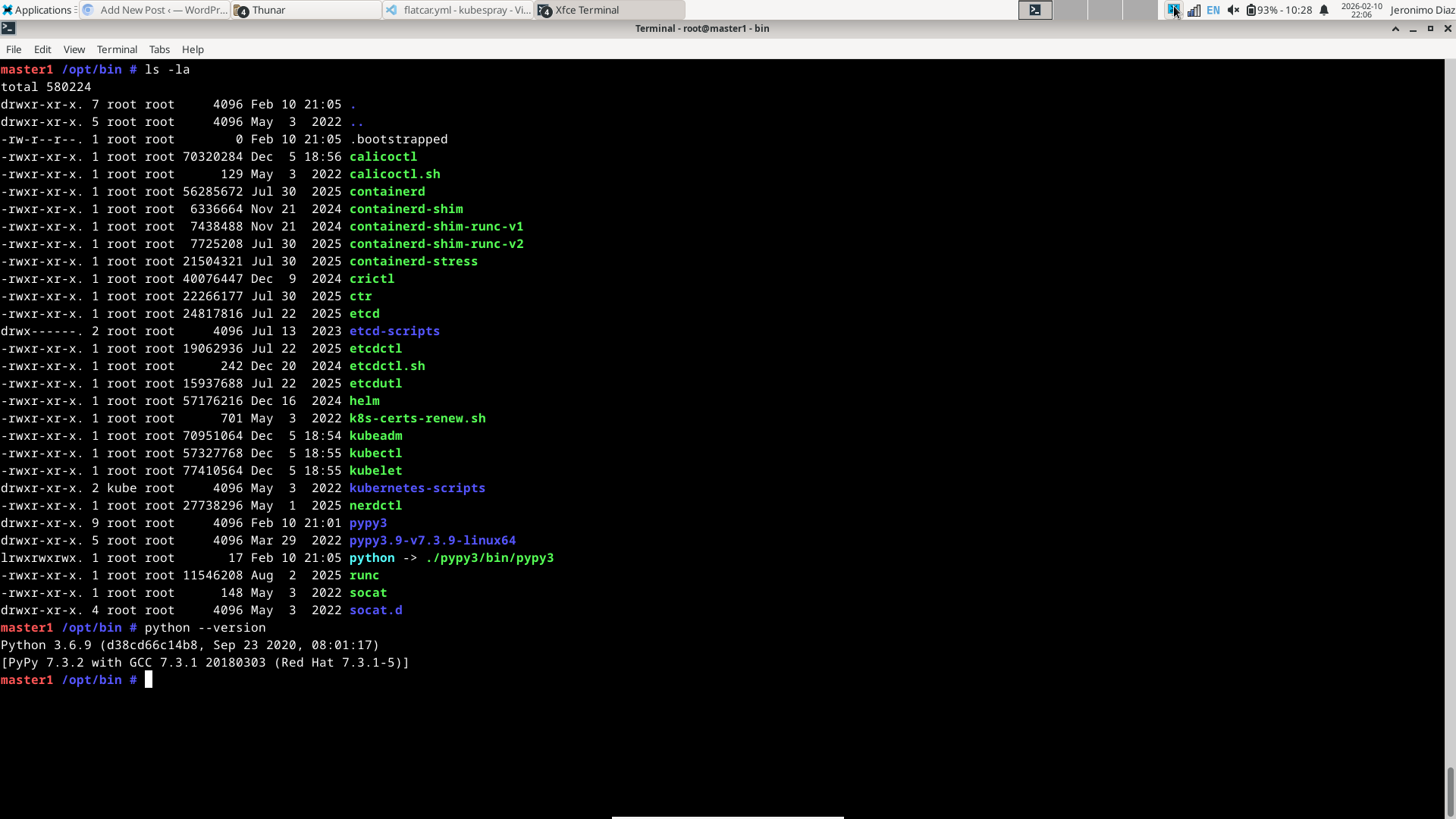Switch to the flatcar.yml kubespray window
The image size is (1456, 819).
pos(458,10)
